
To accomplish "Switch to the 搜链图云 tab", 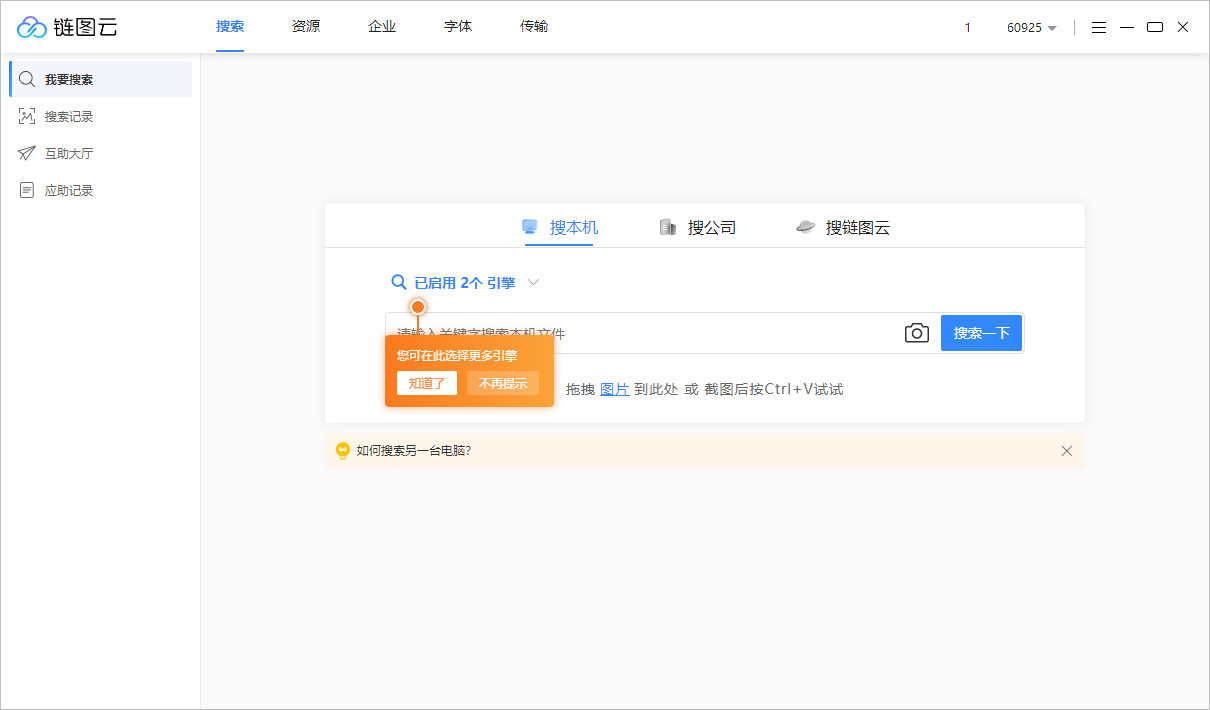I will click(x=858, y=227).
